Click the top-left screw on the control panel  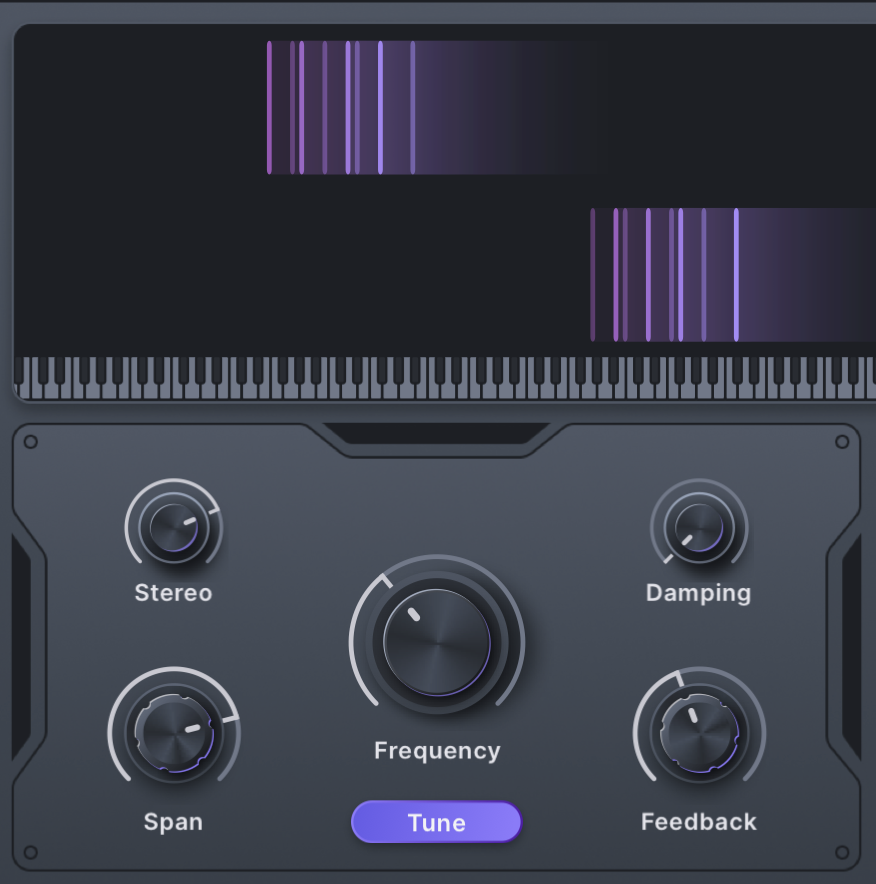click(31, 442)
